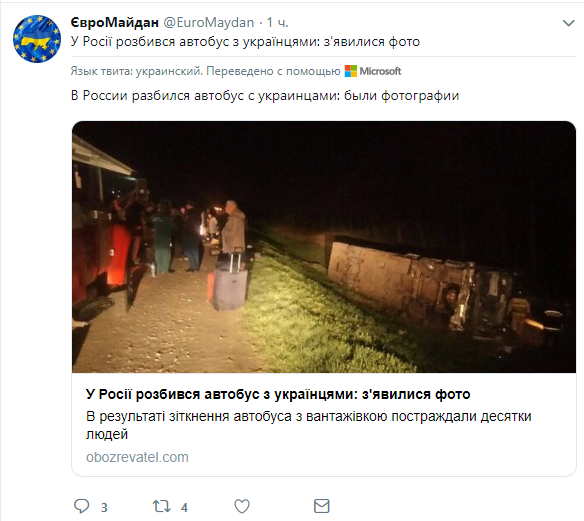Viewport: 584px width, 521px height.
Task: Open the bold card headline 'У Росії розбився автобус'
Action: [x=278, y=394]
